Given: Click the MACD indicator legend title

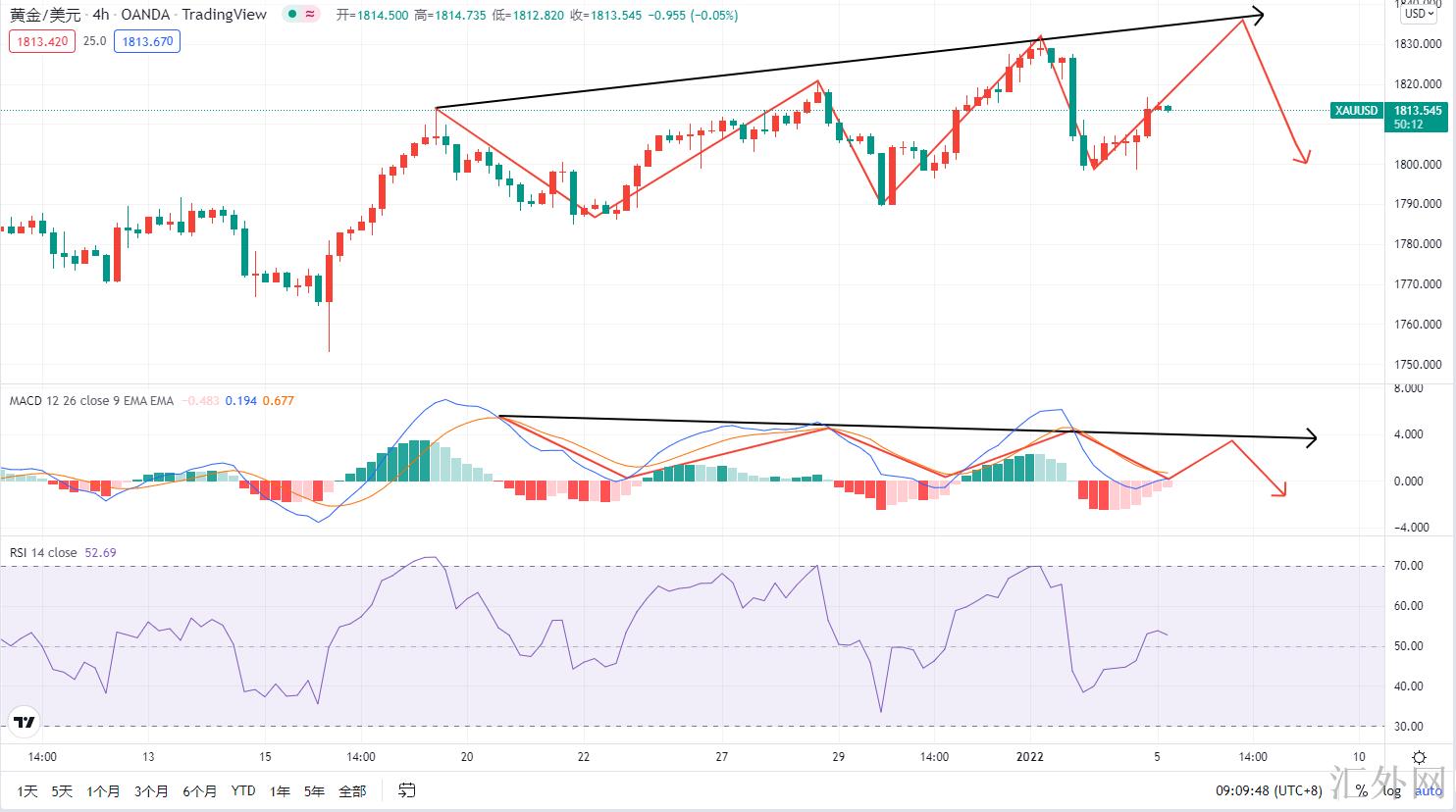Looking at the screenshot, I should pos(91,401).
